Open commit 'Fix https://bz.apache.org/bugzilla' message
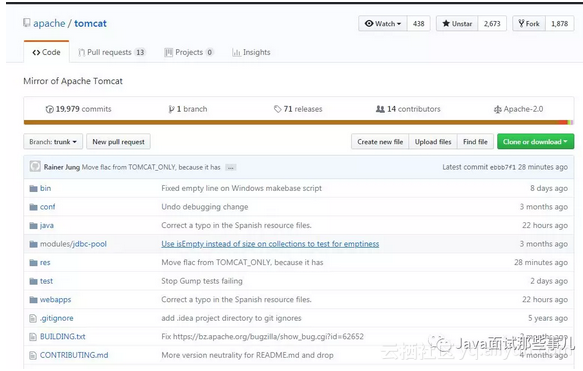This screenshot has height=371, width=583. (262, 336)
